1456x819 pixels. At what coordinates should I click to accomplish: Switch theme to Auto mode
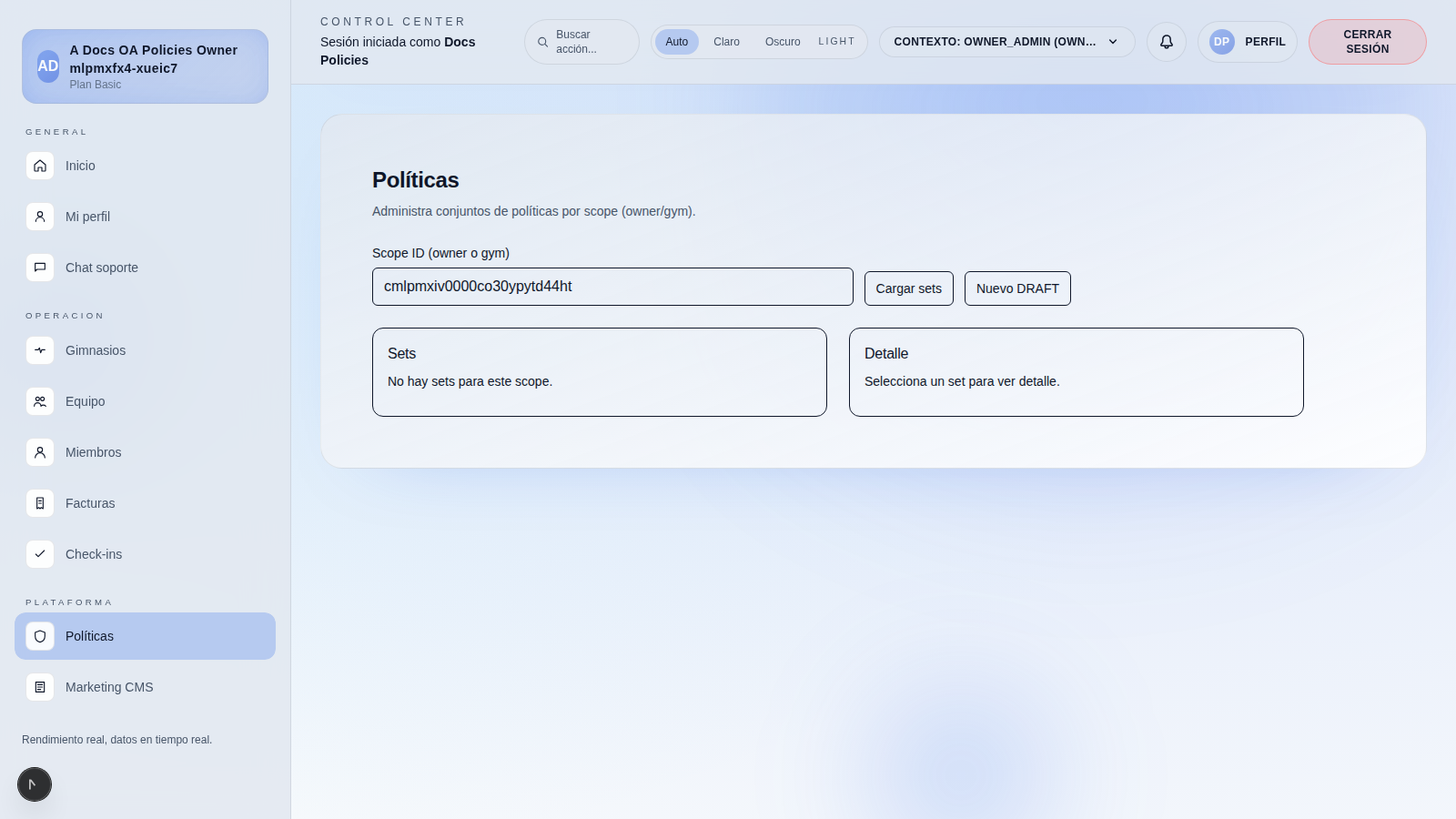point(676,42)
